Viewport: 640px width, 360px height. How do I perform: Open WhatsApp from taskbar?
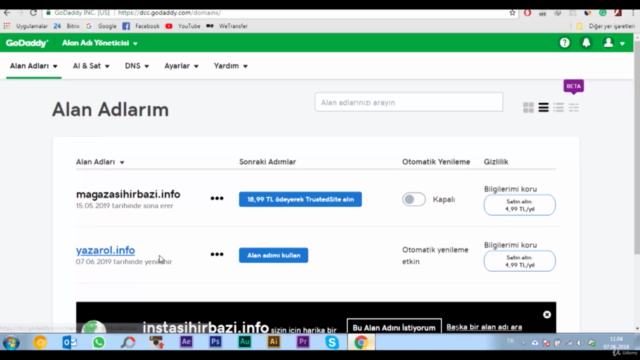(x=98, y=342)
